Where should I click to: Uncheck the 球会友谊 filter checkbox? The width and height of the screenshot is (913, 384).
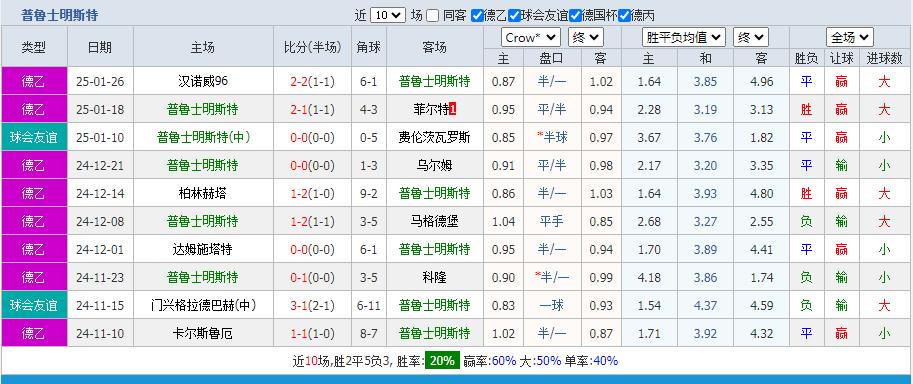point(514,16)
